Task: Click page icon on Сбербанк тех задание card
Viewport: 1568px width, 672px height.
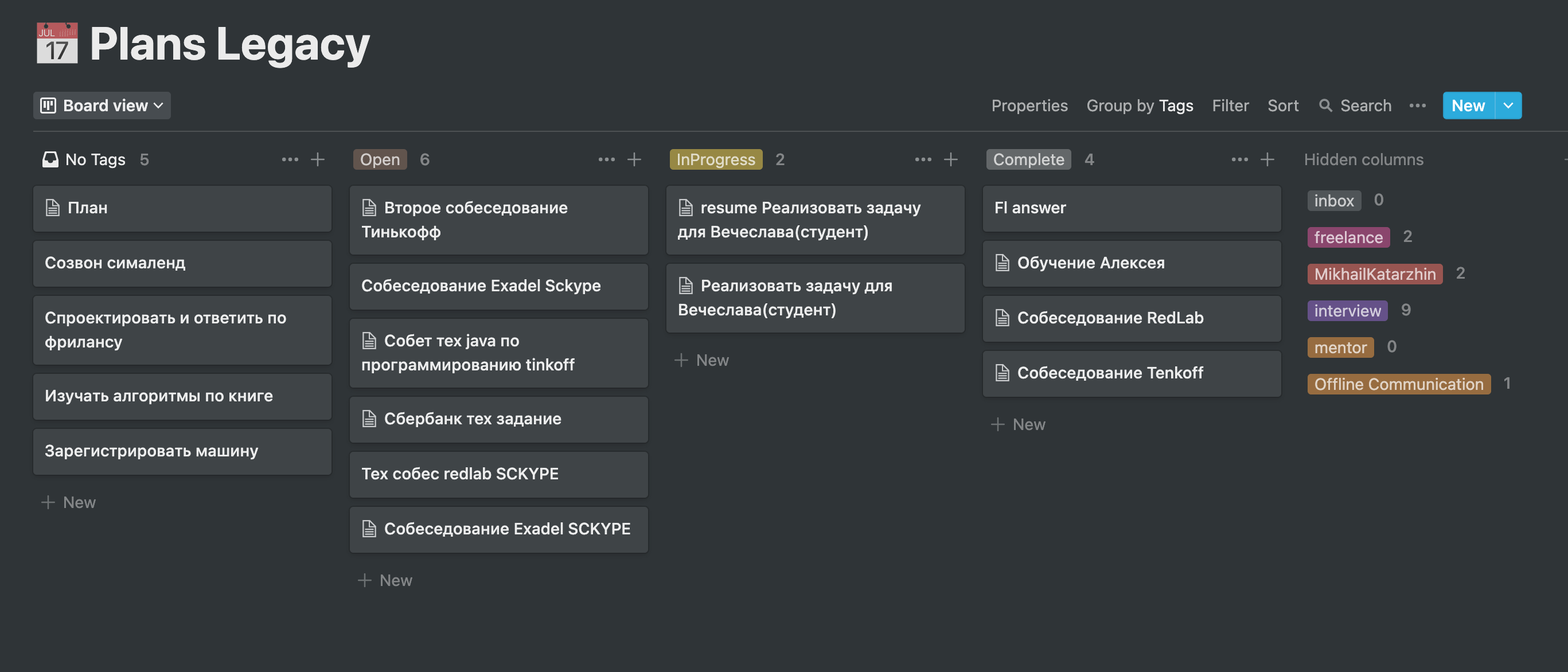Action: (369, 419)
